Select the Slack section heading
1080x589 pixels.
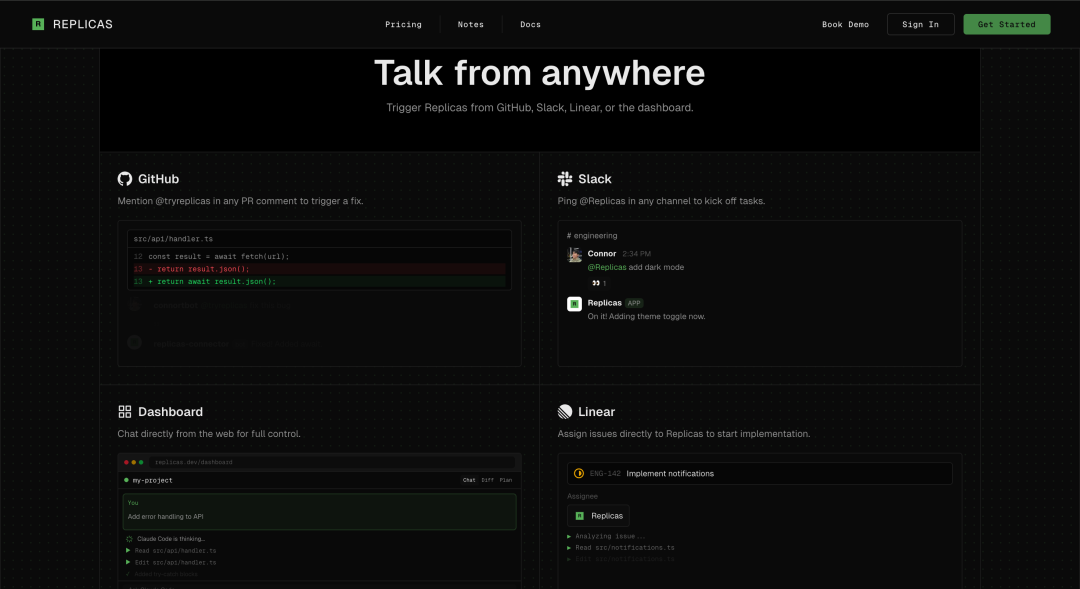tap(594, 179)
